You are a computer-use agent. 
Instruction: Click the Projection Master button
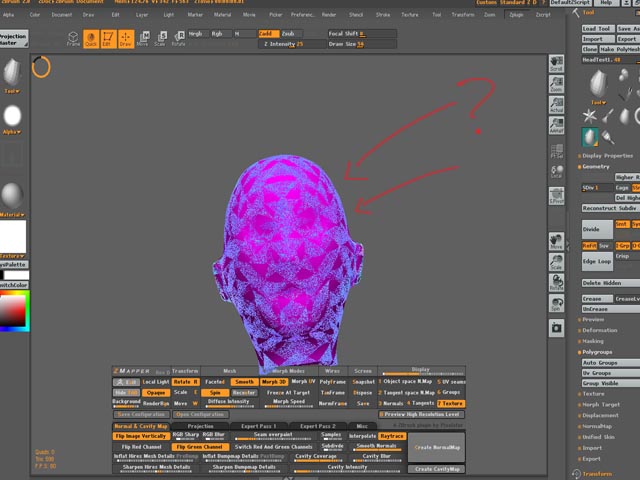click(x=14, y=39)
